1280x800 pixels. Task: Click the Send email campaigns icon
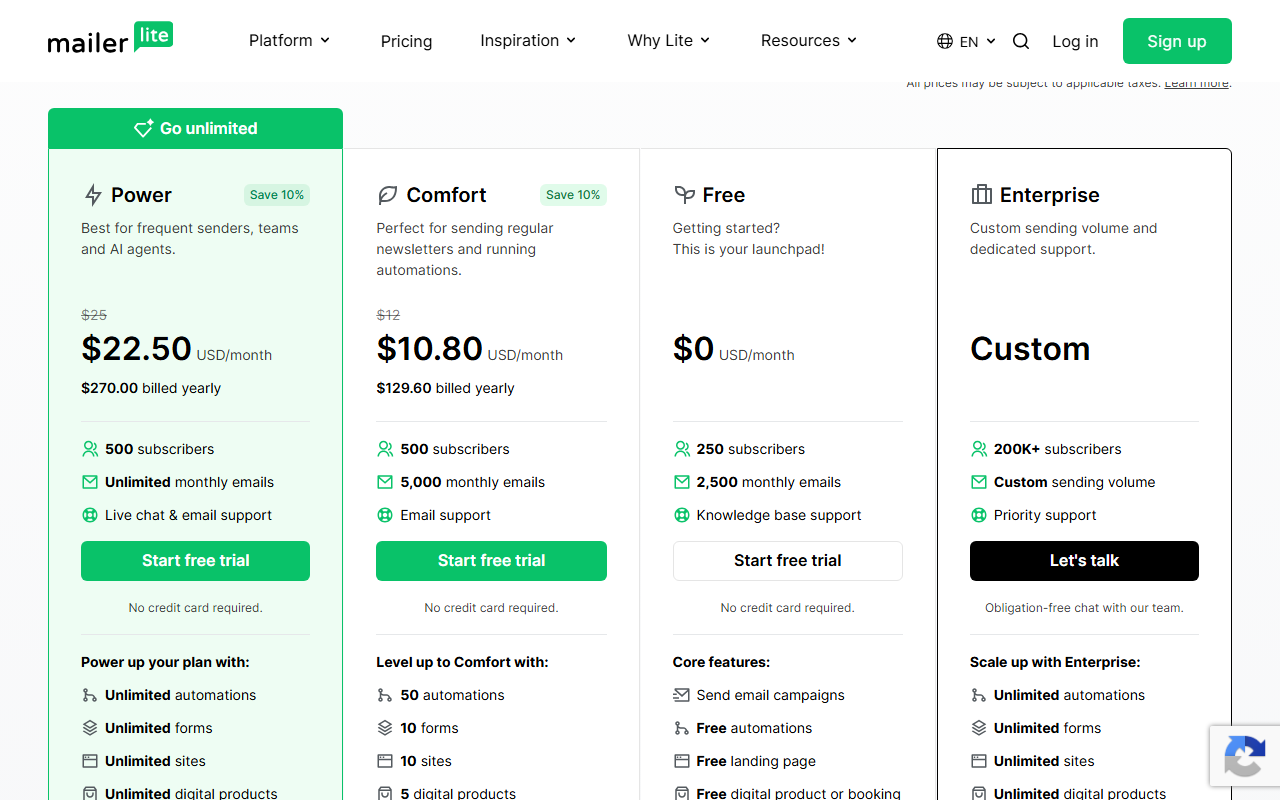pyautogui.click(x=682, y=695)
